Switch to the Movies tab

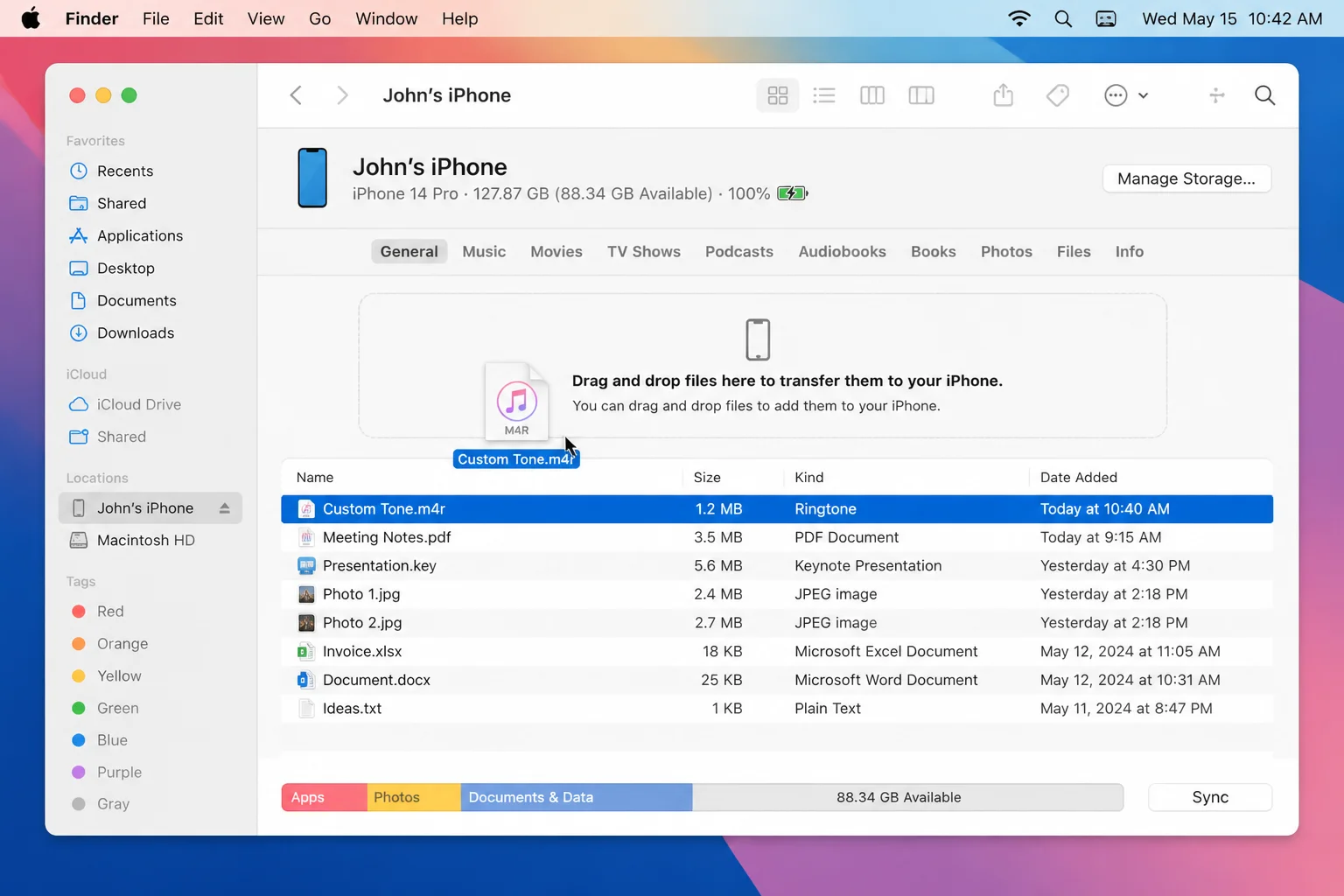coord(556,252)
